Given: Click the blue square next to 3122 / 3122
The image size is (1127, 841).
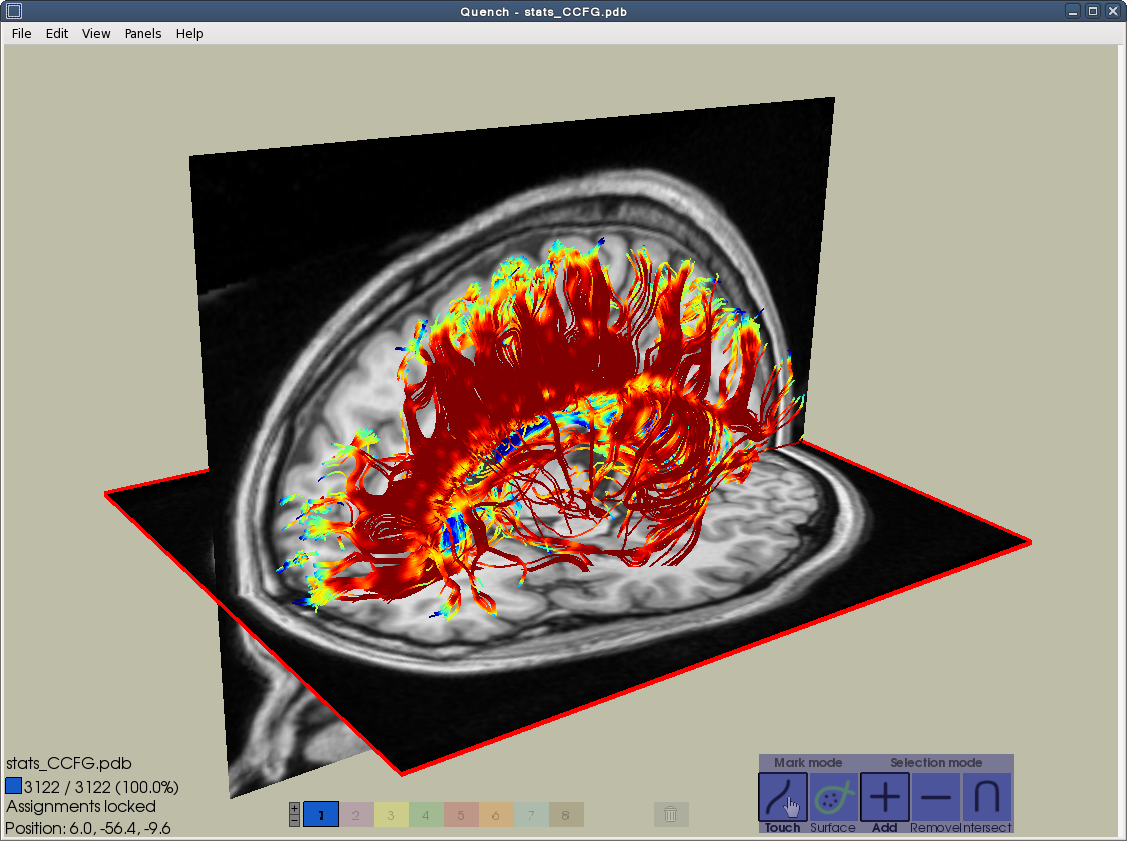Looking at the screenshot, I should click(14, 786).
